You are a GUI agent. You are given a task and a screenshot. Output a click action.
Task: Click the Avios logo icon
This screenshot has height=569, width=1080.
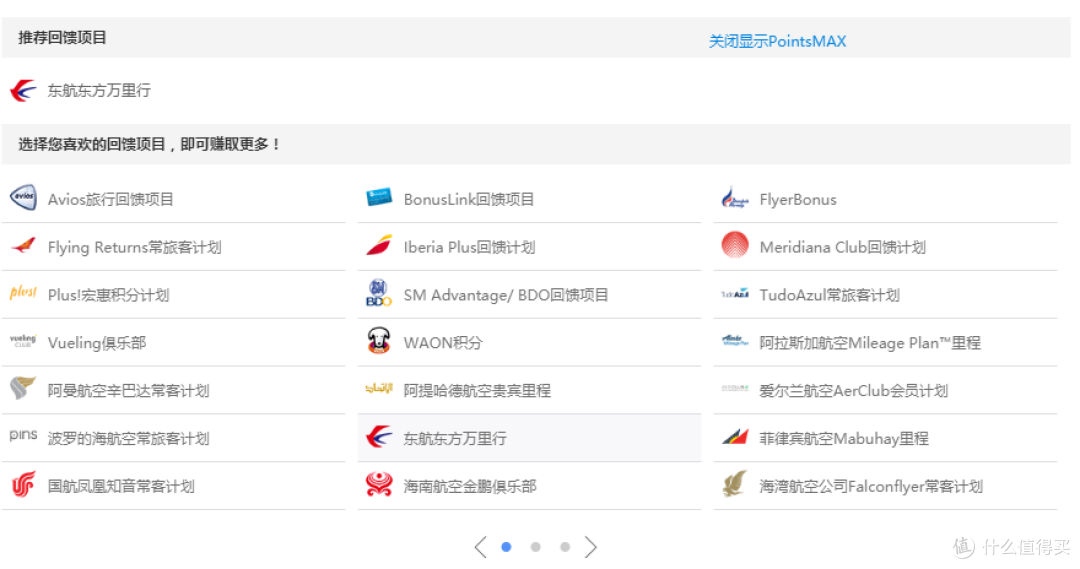23,198
